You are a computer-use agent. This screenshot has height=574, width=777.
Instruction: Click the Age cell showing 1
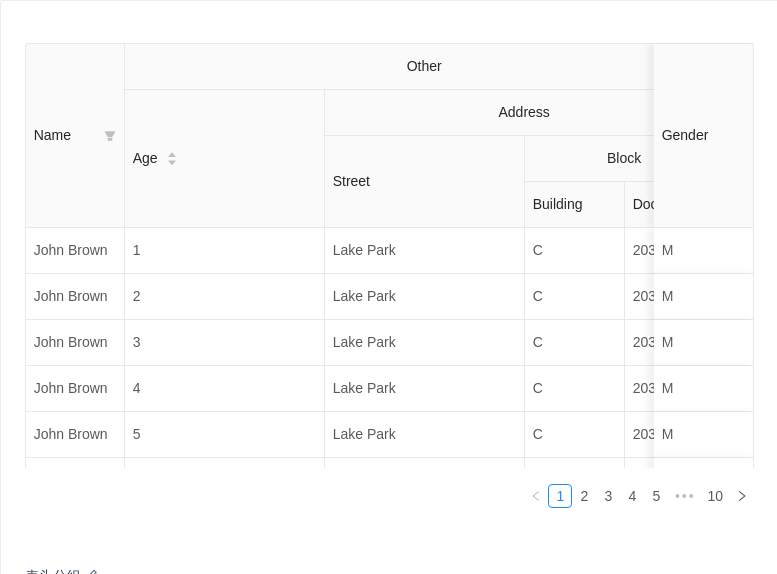[x=224, y=250]
